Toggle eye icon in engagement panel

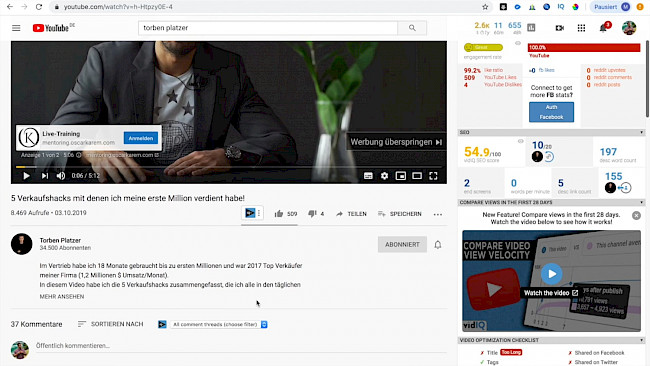click(x=518, y=43)
